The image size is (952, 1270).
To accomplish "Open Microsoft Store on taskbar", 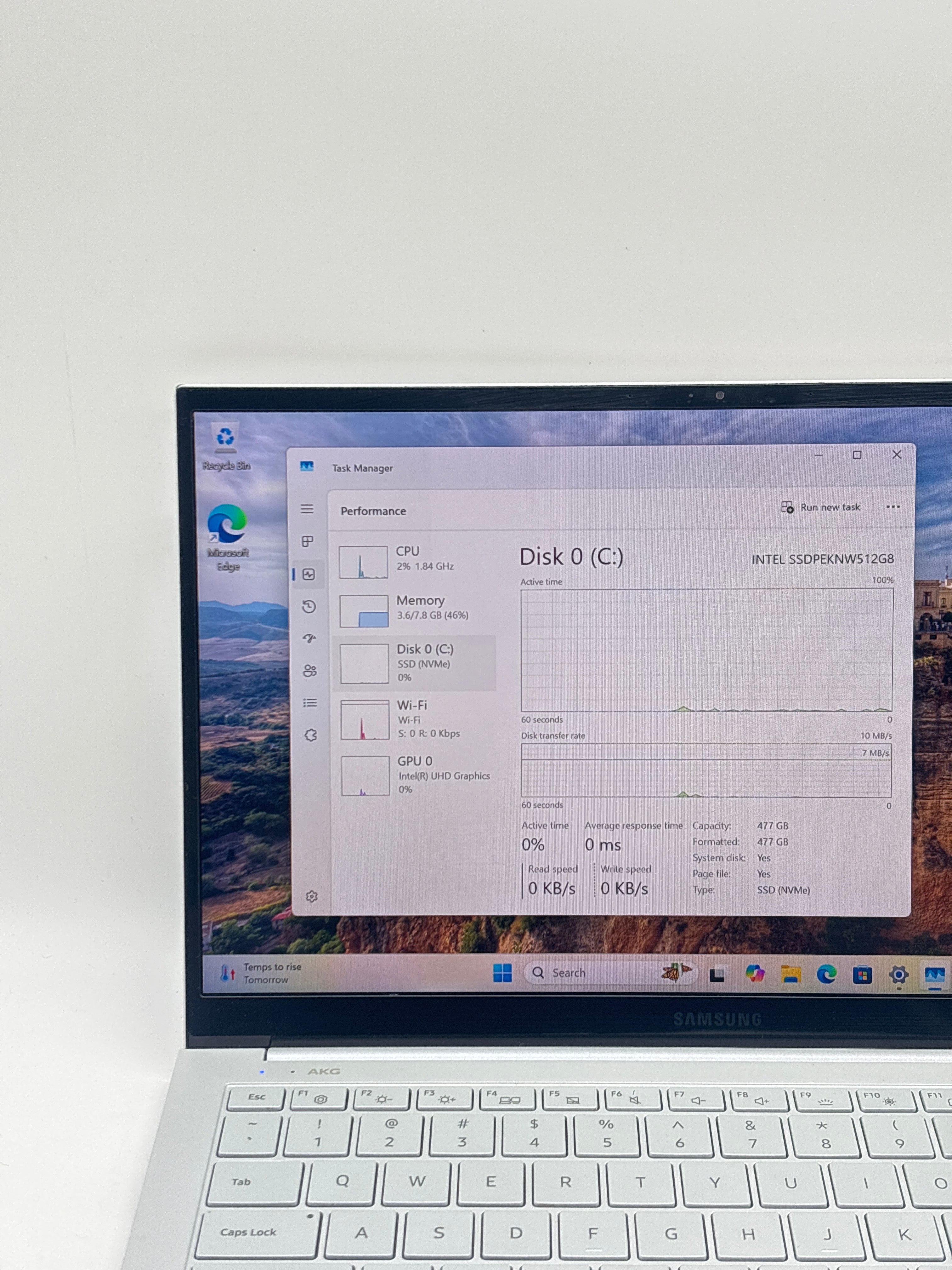I will (863, 975).
